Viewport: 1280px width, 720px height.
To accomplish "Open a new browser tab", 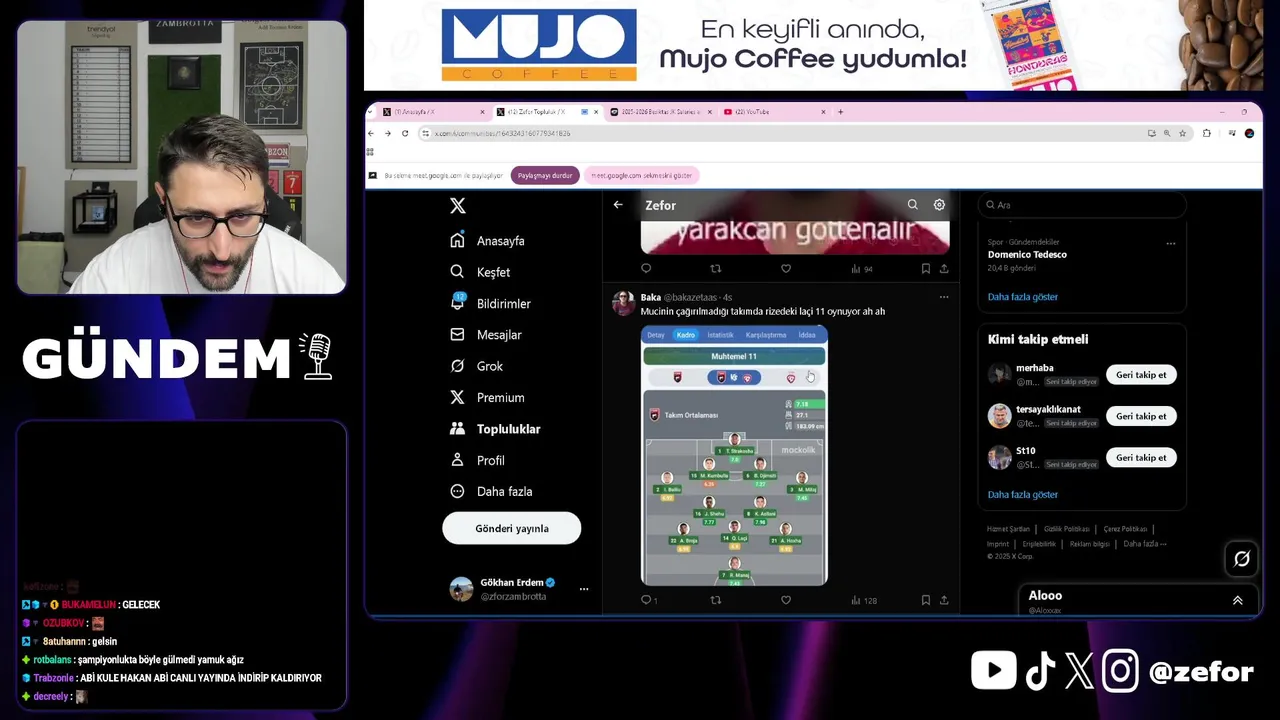I will (x=840, y=112).
